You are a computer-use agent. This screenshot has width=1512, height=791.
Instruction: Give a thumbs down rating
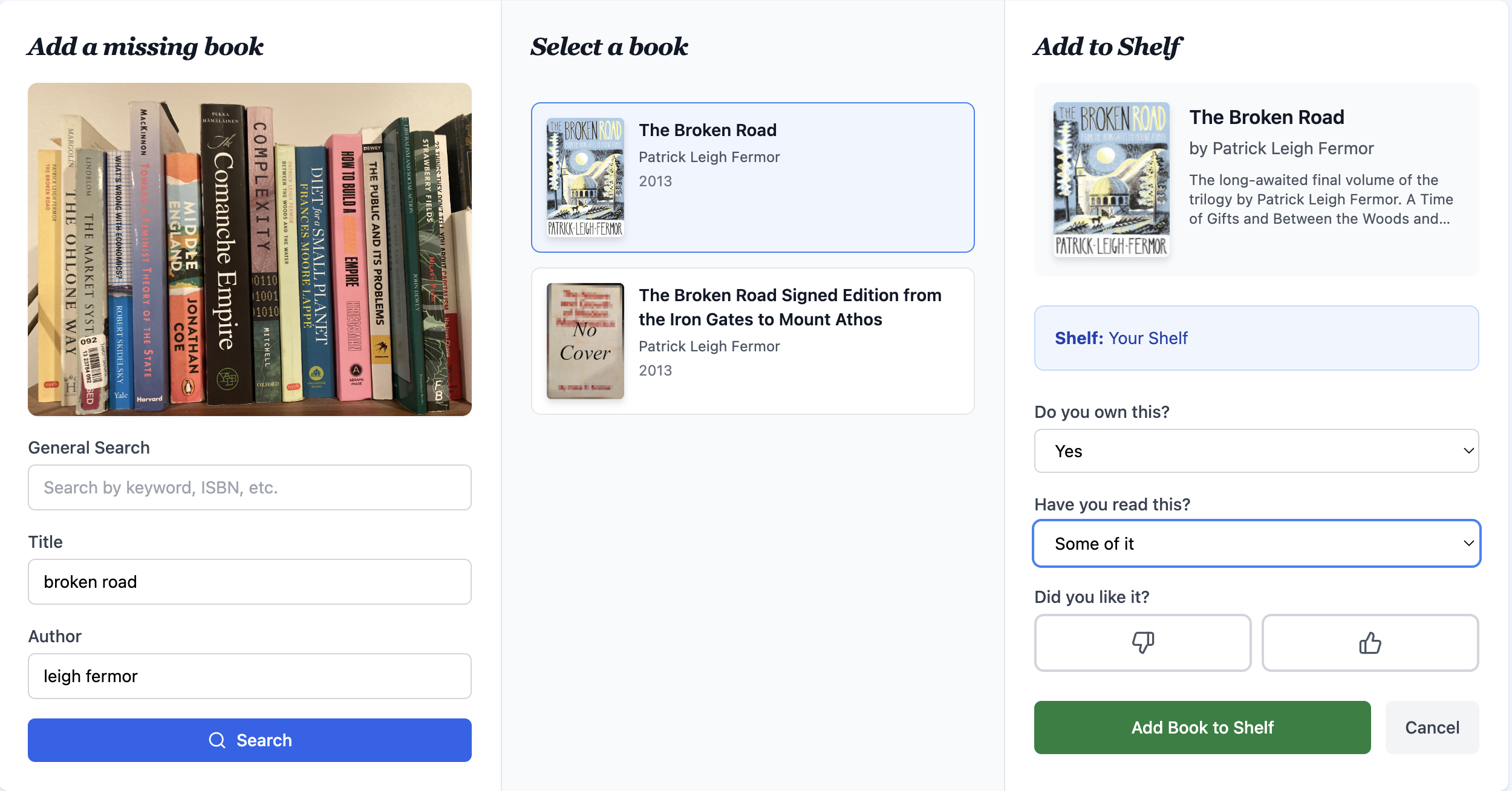click(1142, 643)
